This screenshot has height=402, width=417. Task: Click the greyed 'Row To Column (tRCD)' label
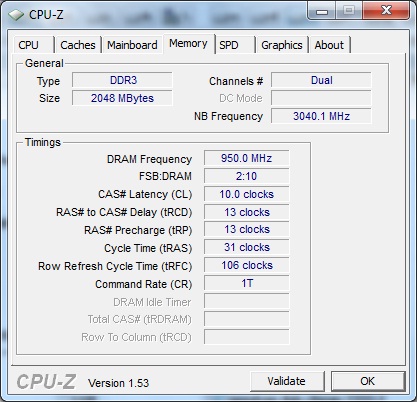[136, 337]
